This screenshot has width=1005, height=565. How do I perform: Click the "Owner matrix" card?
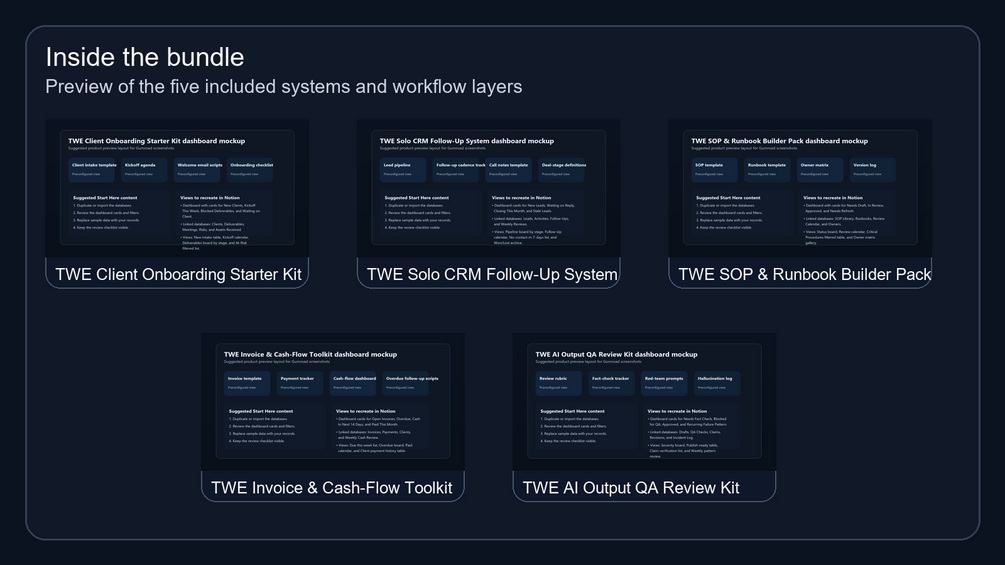click(x=820, y=170)
